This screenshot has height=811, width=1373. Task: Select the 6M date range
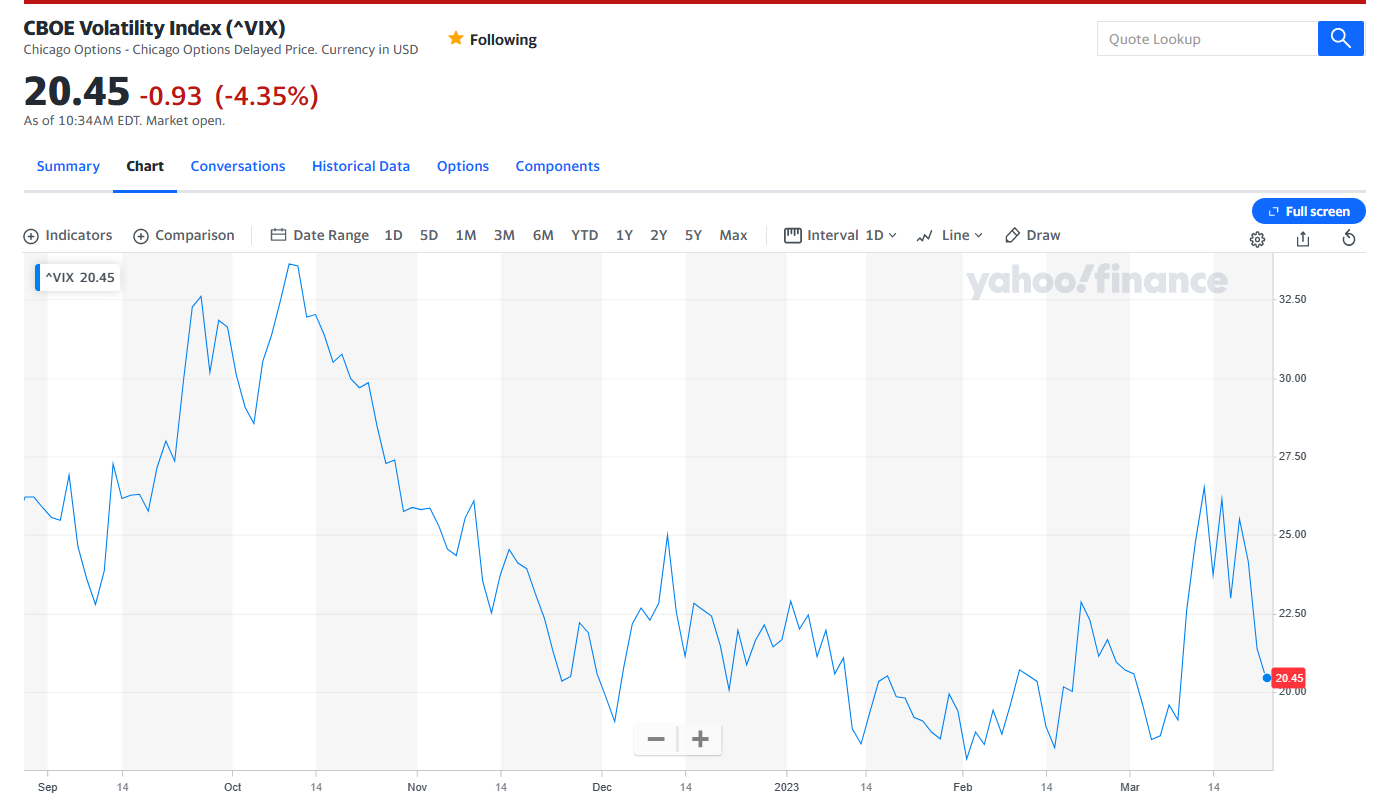click(x=543, y=235)
